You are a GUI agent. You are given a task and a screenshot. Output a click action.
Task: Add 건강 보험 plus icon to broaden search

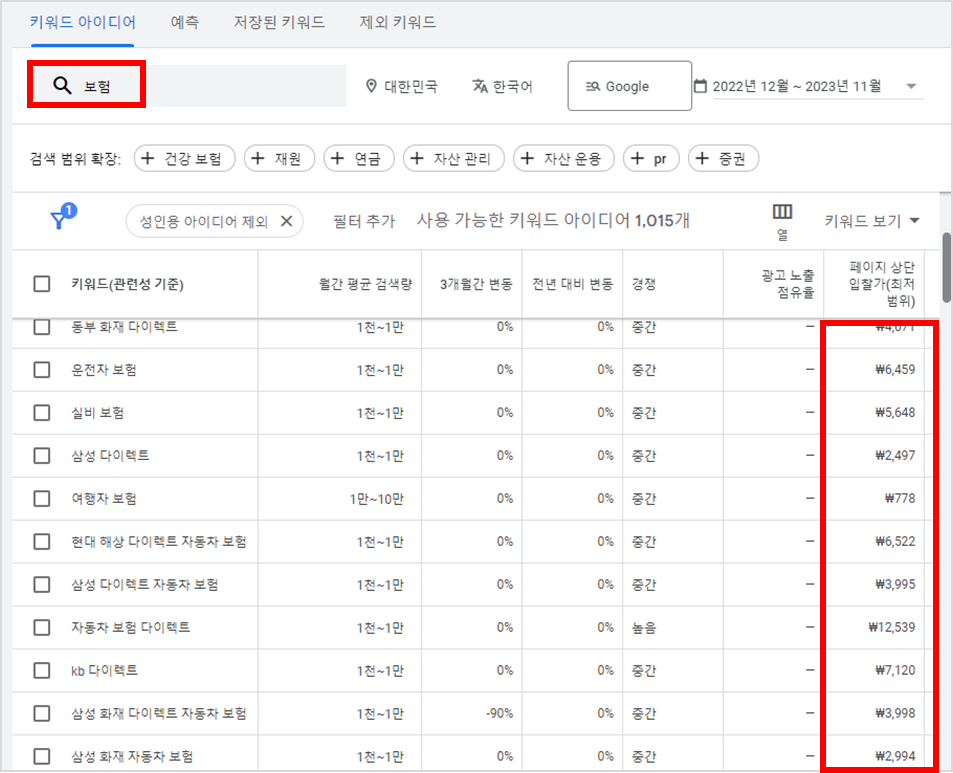147,159
